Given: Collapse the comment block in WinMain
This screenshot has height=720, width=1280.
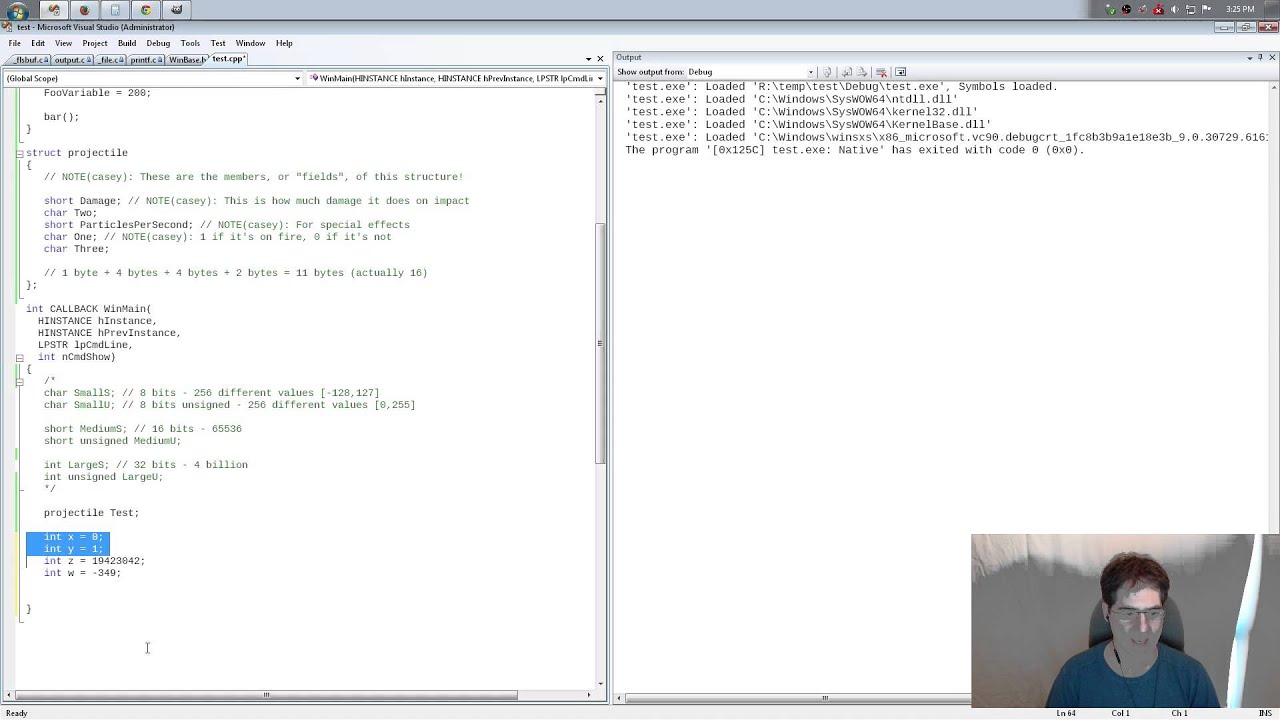Looking at the screenshot, I should click(19, 381).
